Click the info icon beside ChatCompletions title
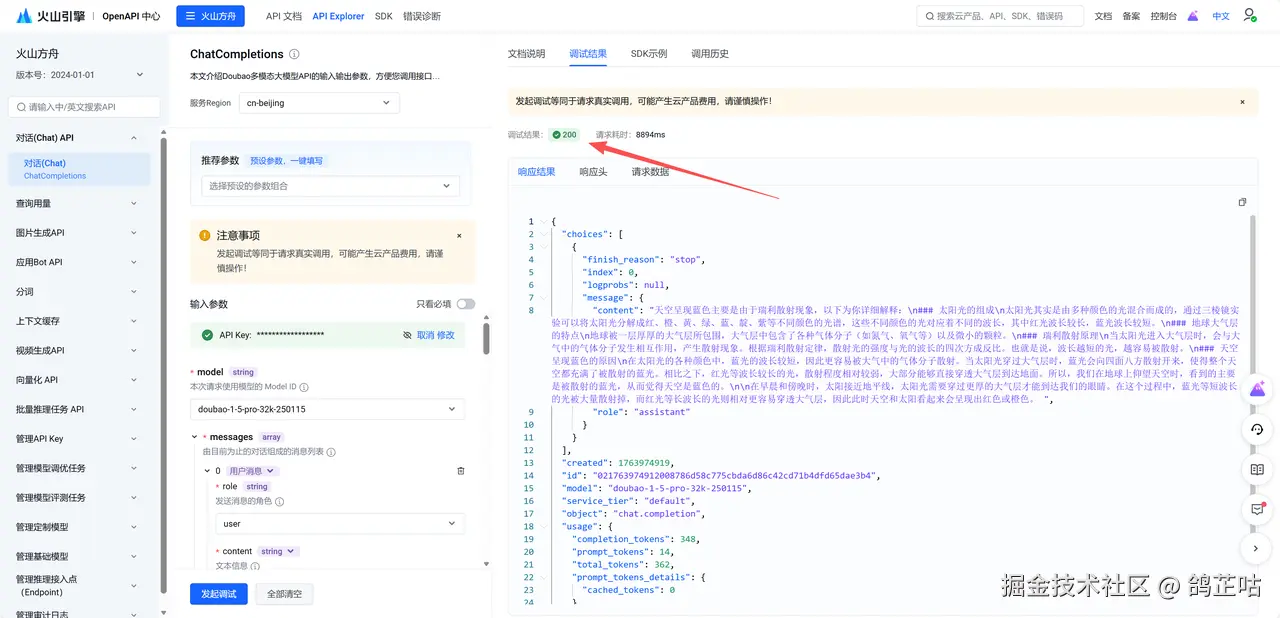The width and height of the screenshot is (1280, 618). pyautogui.click(x=294, y=54)
